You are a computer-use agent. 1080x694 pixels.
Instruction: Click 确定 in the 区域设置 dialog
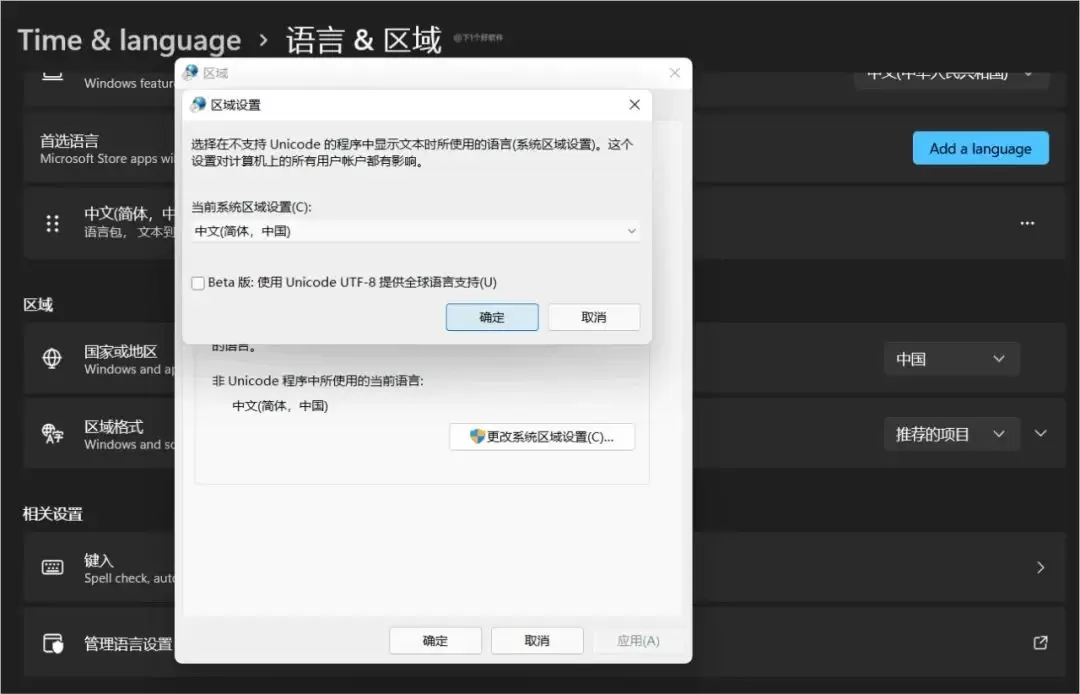492,317
